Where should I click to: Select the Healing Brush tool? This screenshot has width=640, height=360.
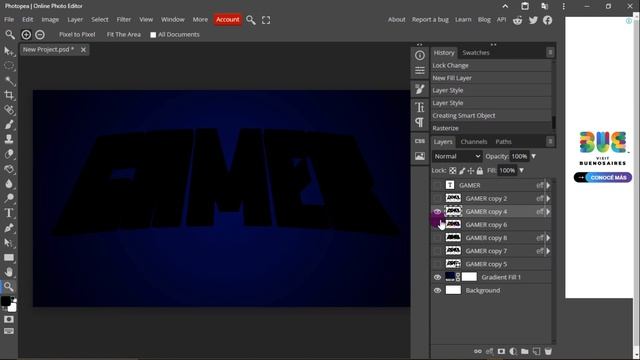9,110
